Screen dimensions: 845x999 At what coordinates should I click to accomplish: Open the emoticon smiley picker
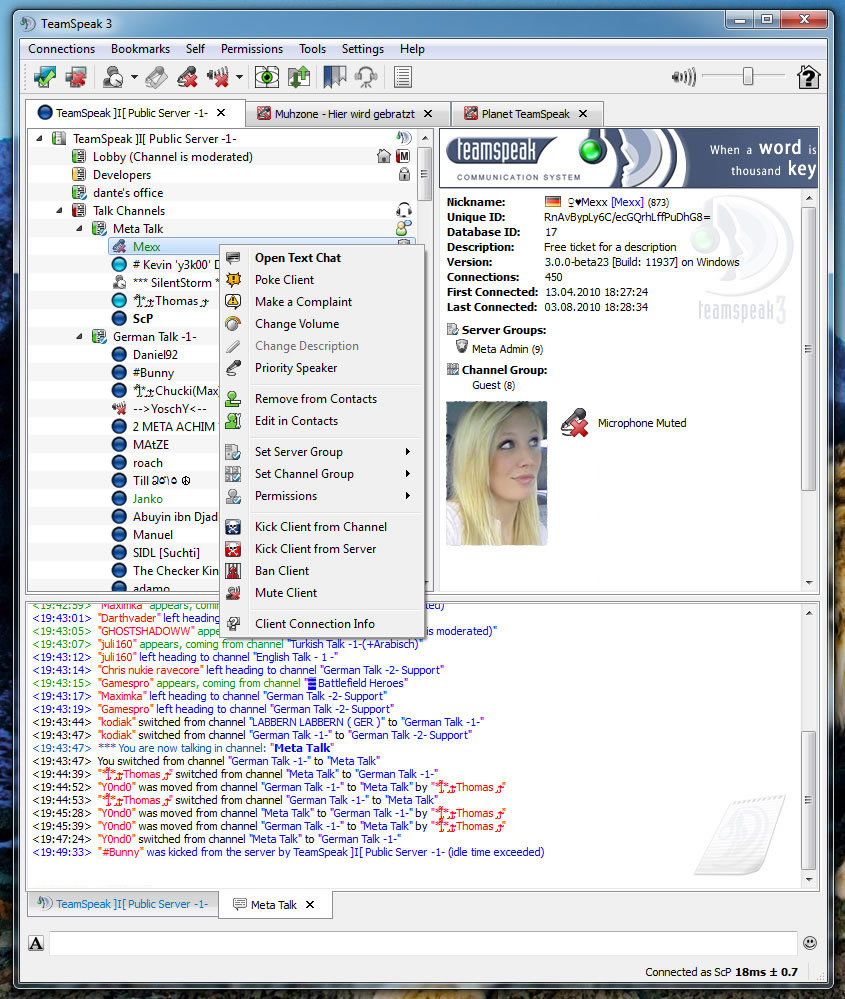tap(810, 942)
